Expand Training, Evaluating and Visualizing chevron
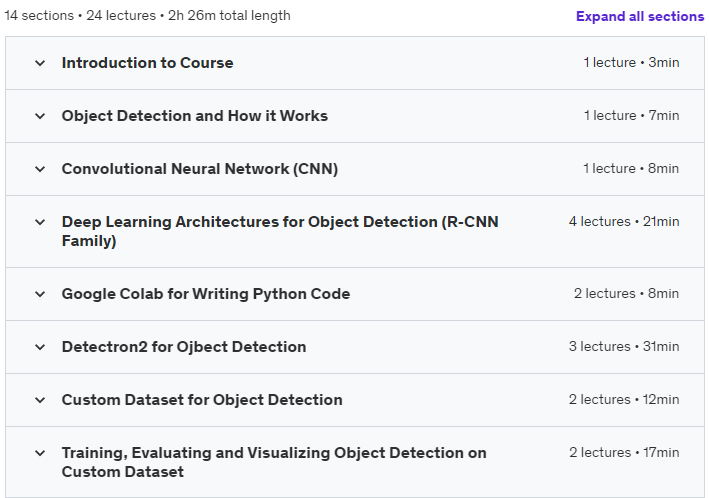 point(40,453)
